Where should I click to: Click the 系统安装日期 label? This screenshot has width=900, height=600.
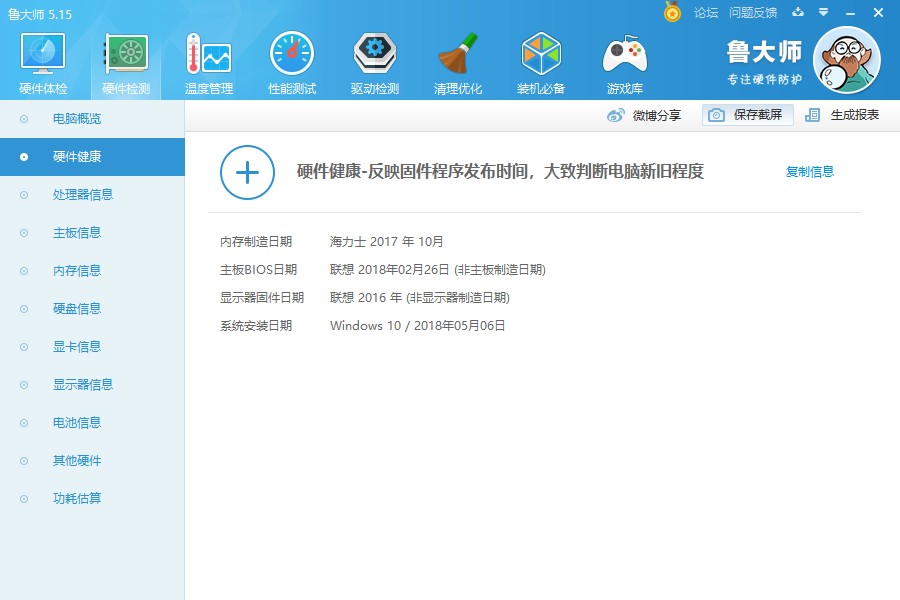coord(256,326)
